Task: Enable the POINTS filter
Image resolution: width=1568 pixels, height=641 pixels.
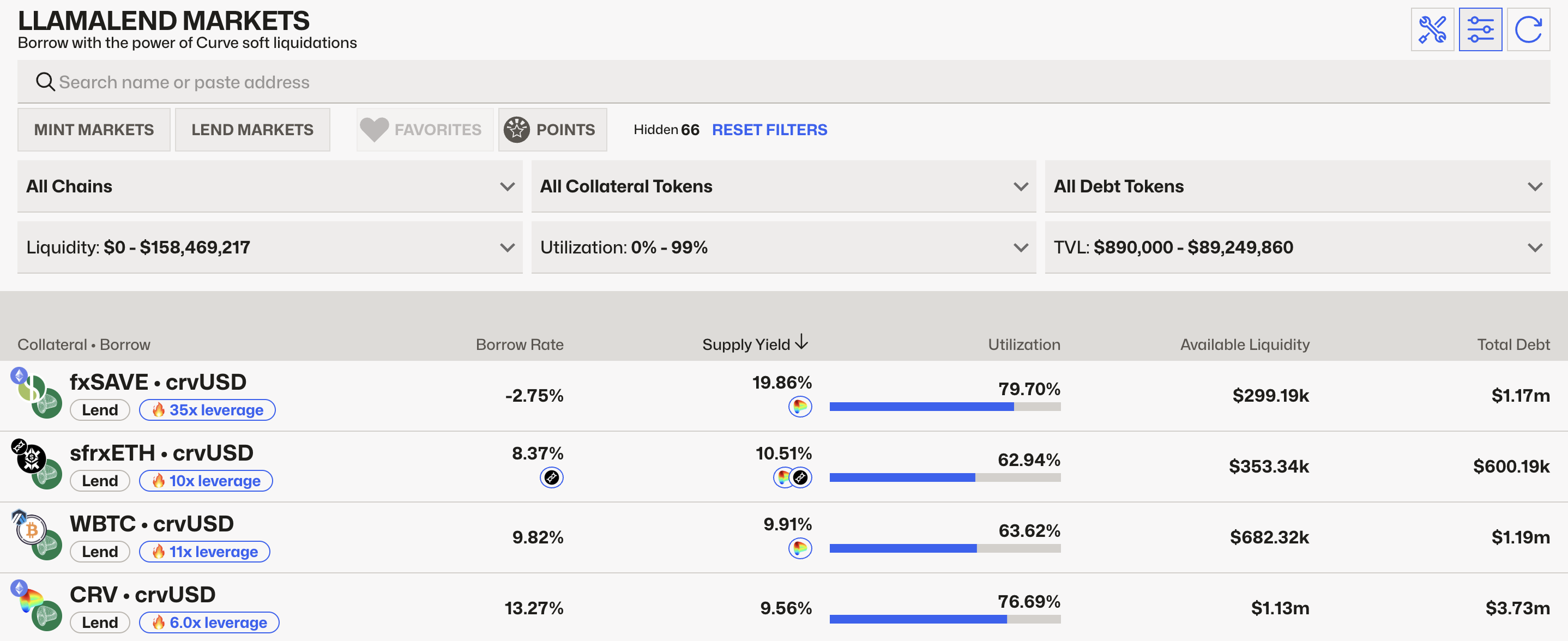Action: pos(552,129)
